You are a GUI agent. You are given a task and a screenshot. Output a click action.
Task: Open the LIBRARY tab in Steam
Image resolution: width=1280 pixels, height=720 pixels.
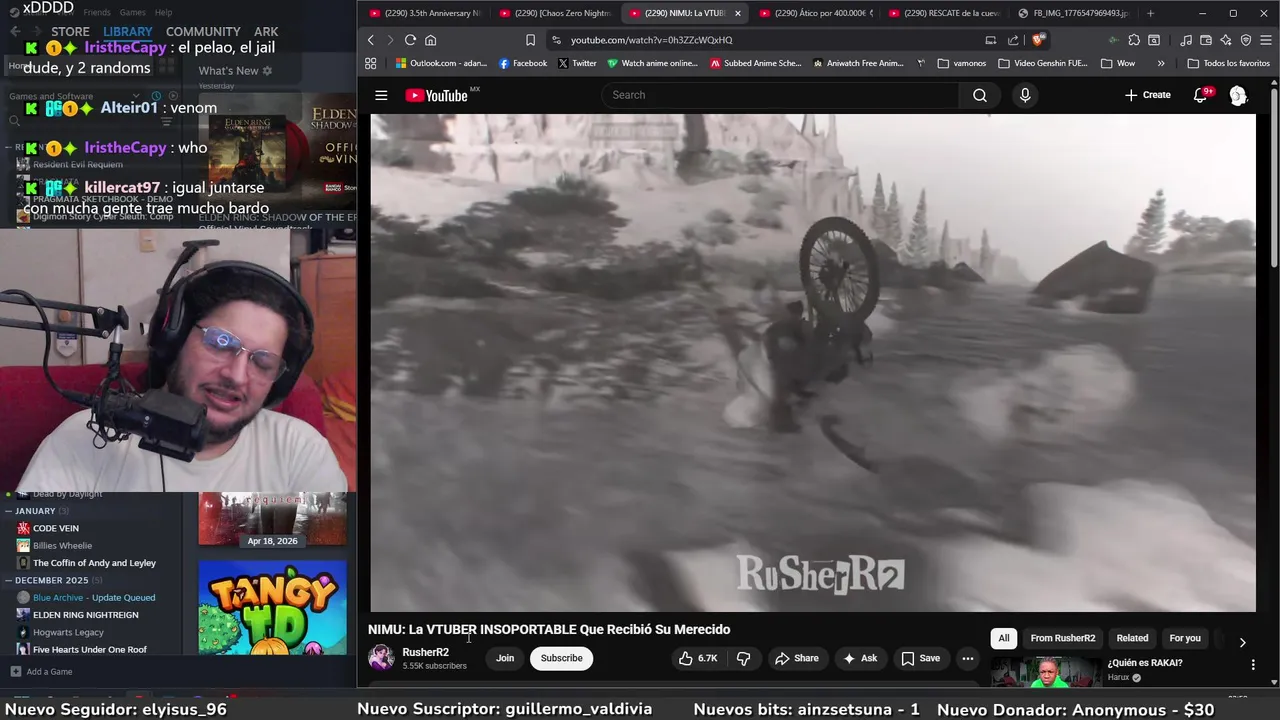click(128, 32)
